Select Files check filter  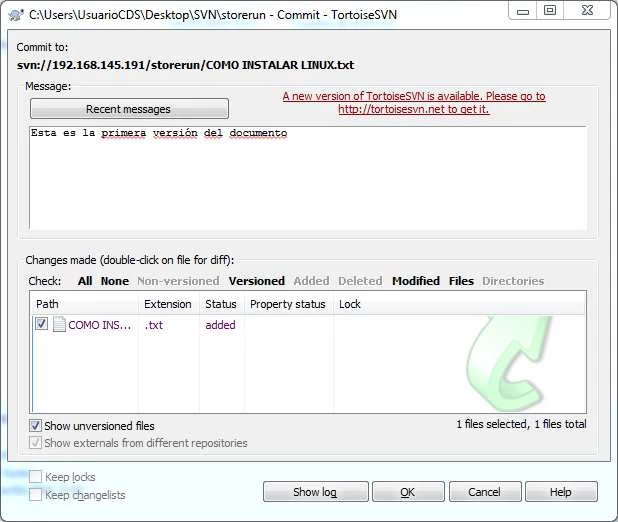click(461, 281)
